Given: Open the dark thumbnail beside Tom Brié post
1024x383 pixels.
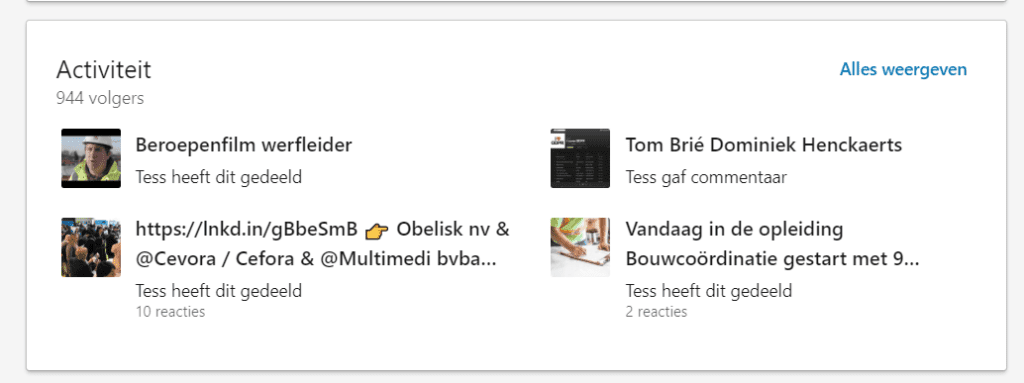Looking at the screenshot, I should (x=580, y=158).
